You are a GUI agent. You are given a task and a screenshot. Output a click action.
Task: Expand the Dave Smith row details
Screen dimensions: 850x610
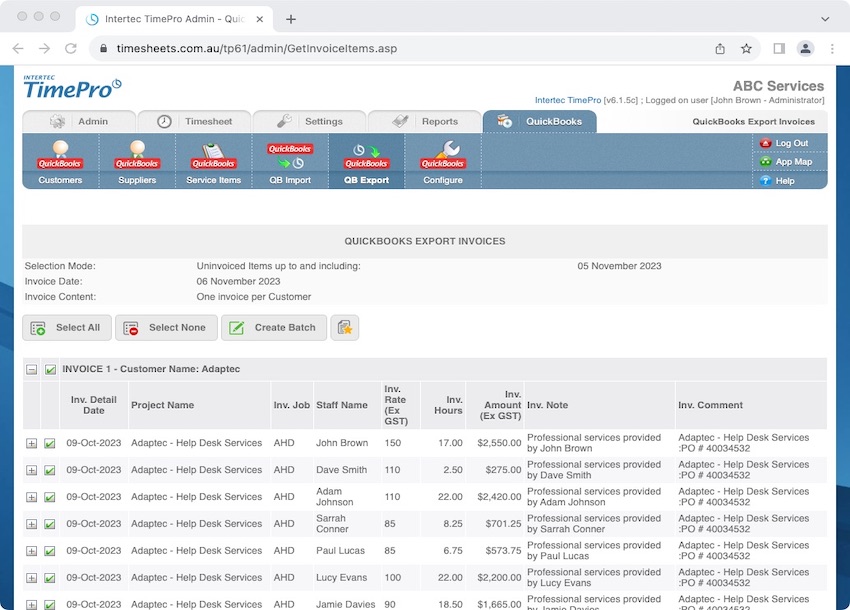[31, 470]
